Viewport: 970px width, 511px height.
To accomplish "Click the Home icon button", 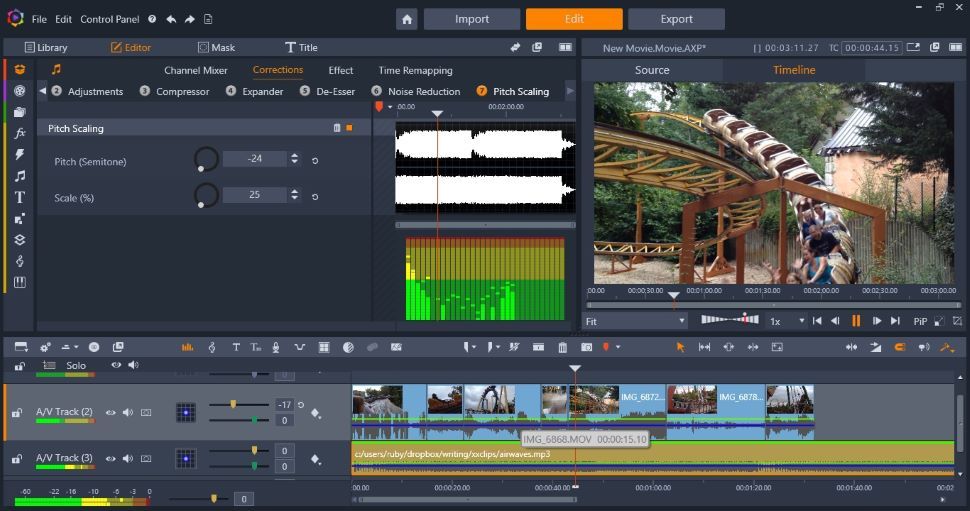I will tap(406, 19).
